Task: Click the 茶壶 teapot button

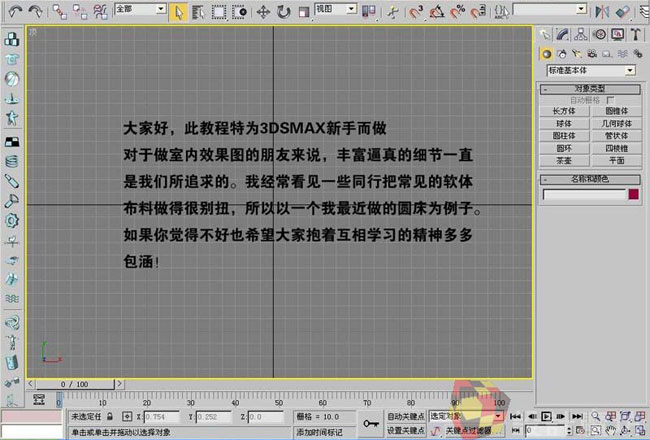Action: point(564,160)
